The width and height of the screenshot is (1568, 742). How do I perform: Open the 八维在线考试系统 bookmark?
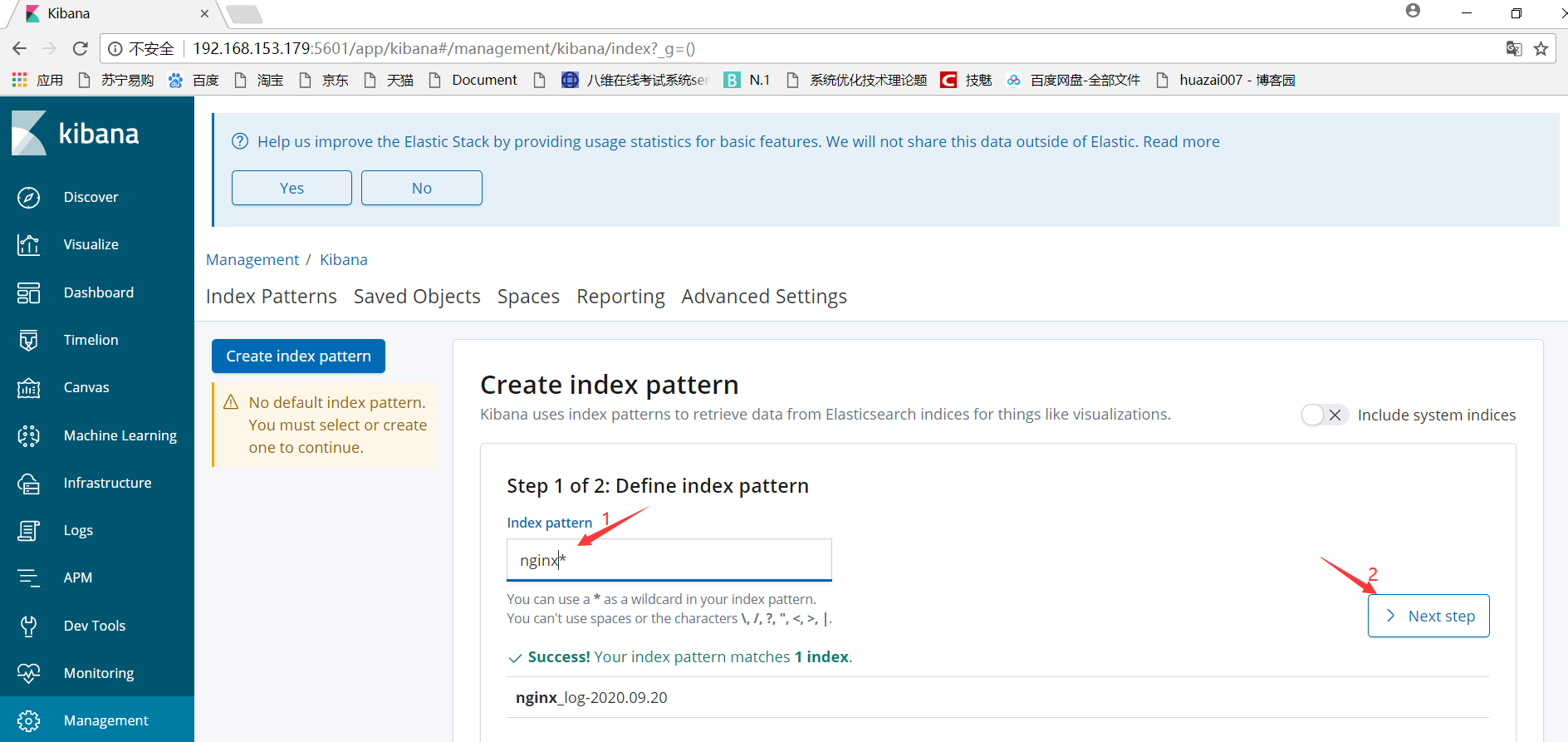(x=635, y=80)
